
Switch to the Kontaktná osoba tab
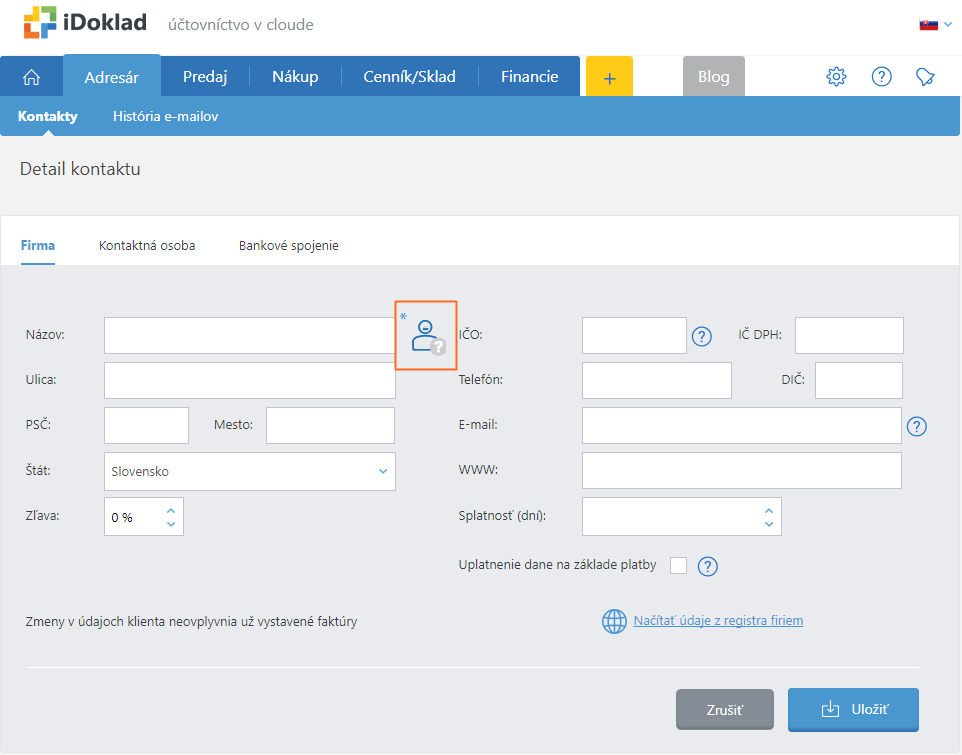click(147, 246)
